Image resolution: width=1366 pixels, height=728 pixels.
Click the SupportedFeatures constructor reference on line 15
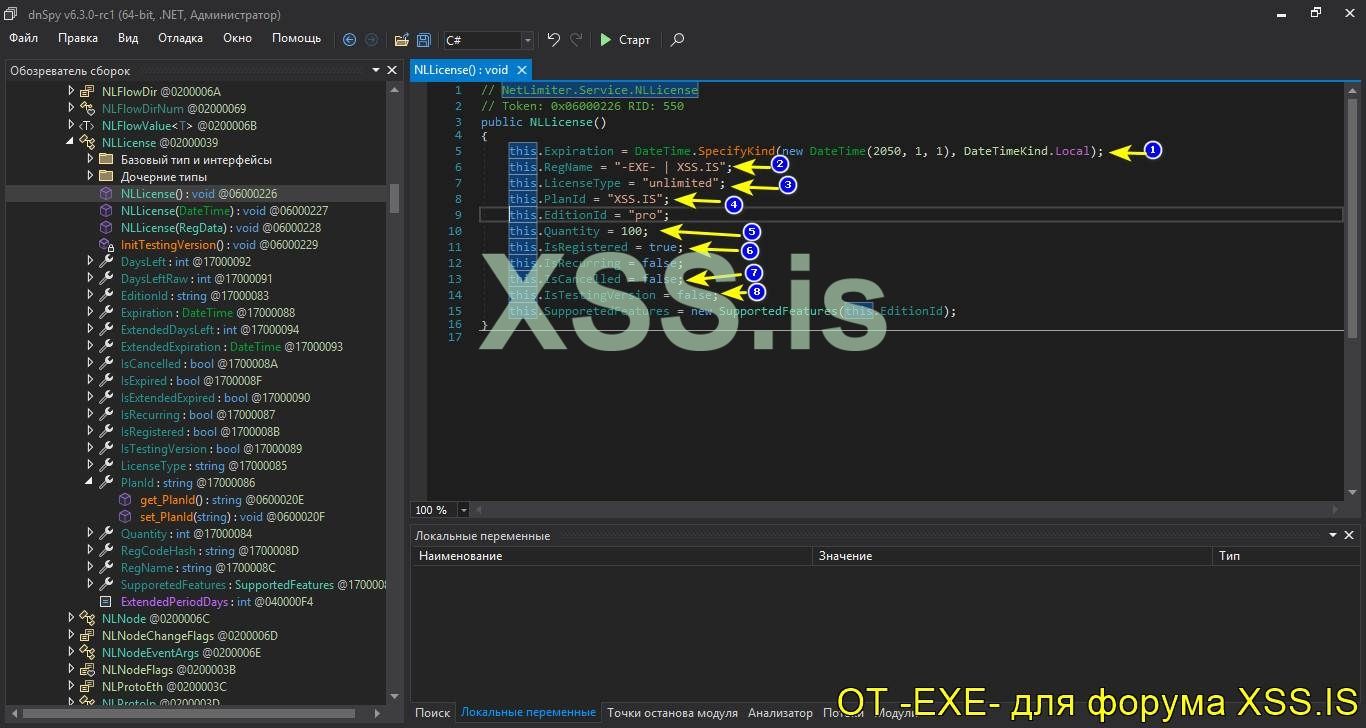tap(776, 311)
